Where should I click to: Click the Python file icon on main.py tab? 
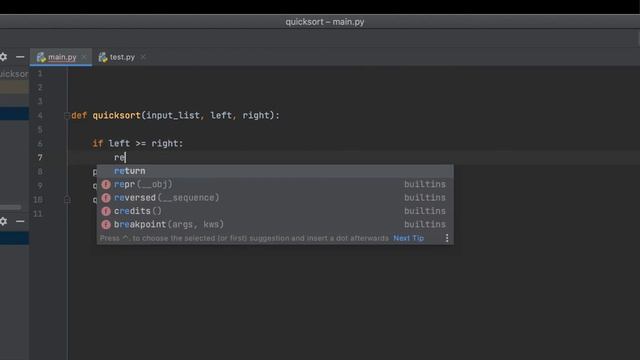[x=41, y=57]
